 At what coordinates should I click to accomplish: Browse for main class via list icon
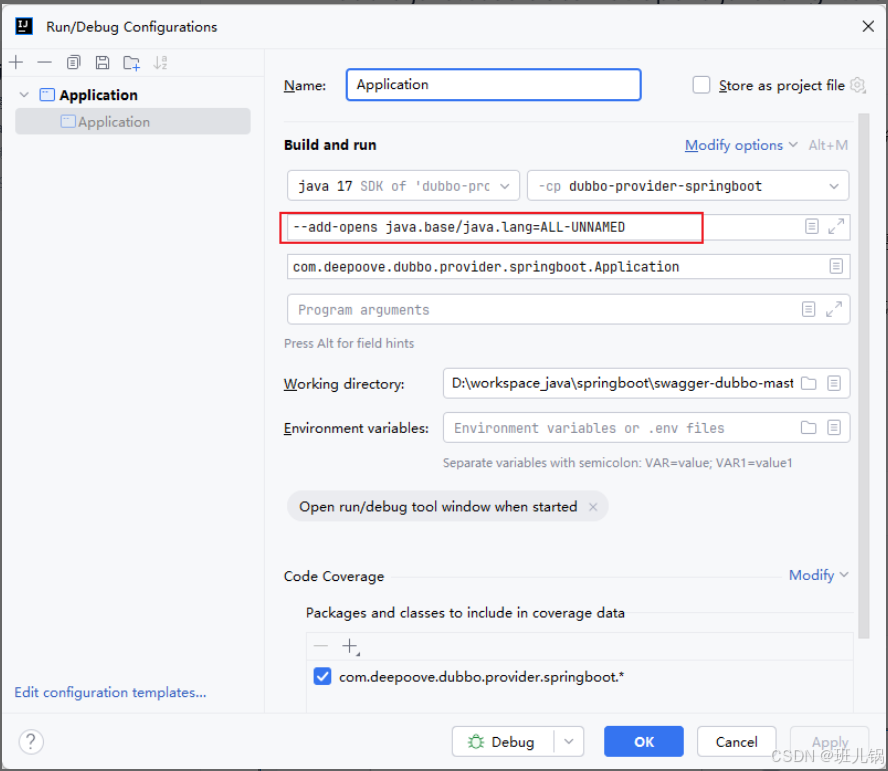[x=836, y=266]
